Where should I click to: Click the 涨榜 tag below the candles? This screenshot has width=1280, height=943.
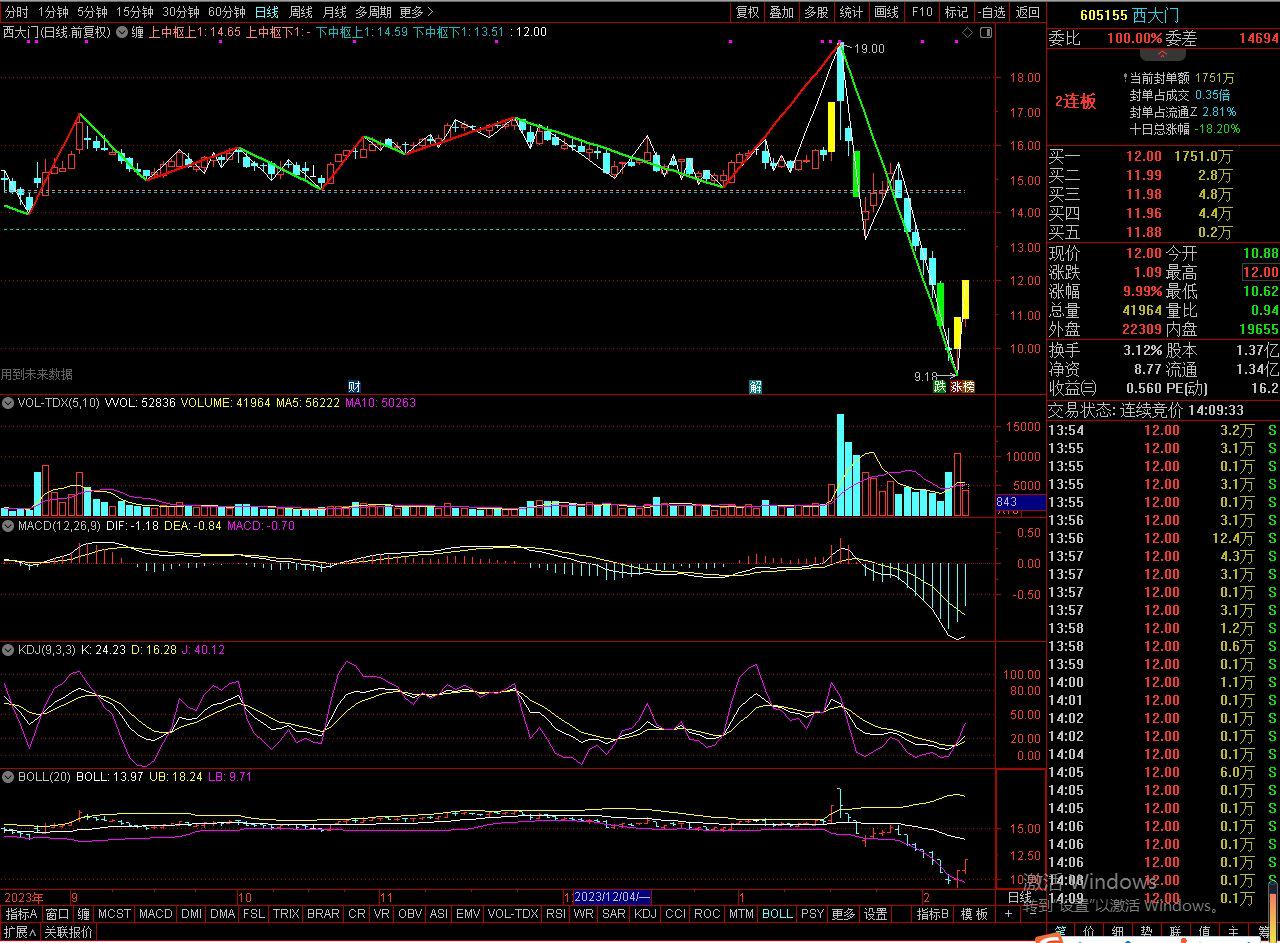pos(962,386)
